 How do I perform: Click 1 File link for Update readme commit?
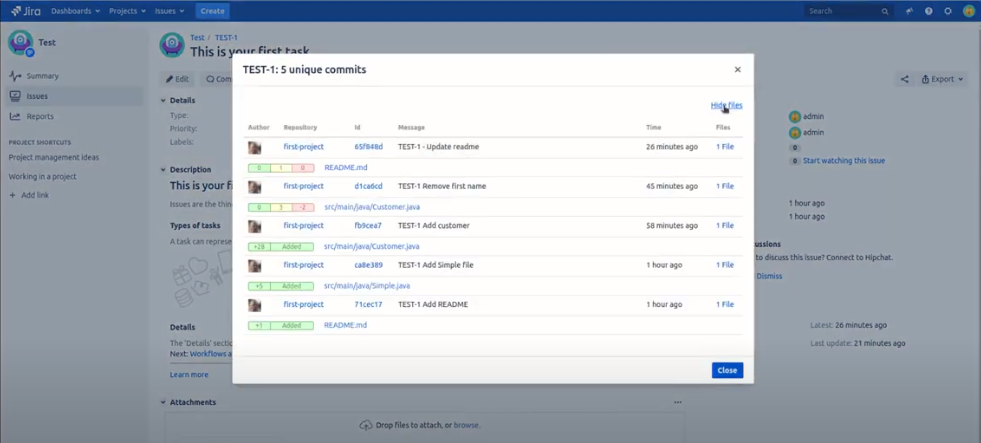pos(724,146)
